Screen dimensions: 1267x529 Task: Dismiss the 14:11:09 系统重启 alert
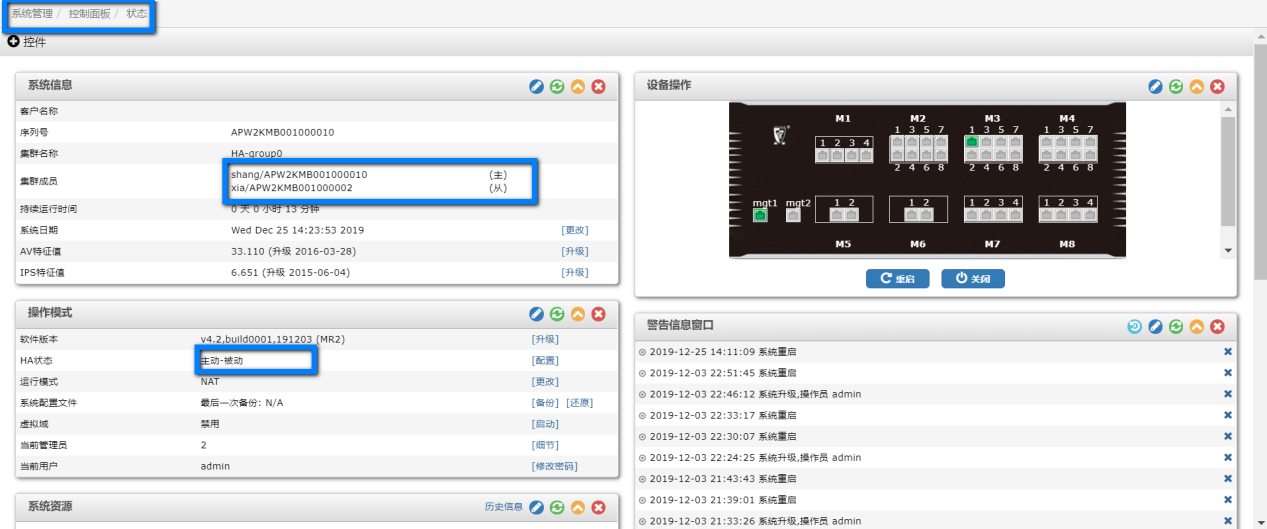[x=1228, y=352]
